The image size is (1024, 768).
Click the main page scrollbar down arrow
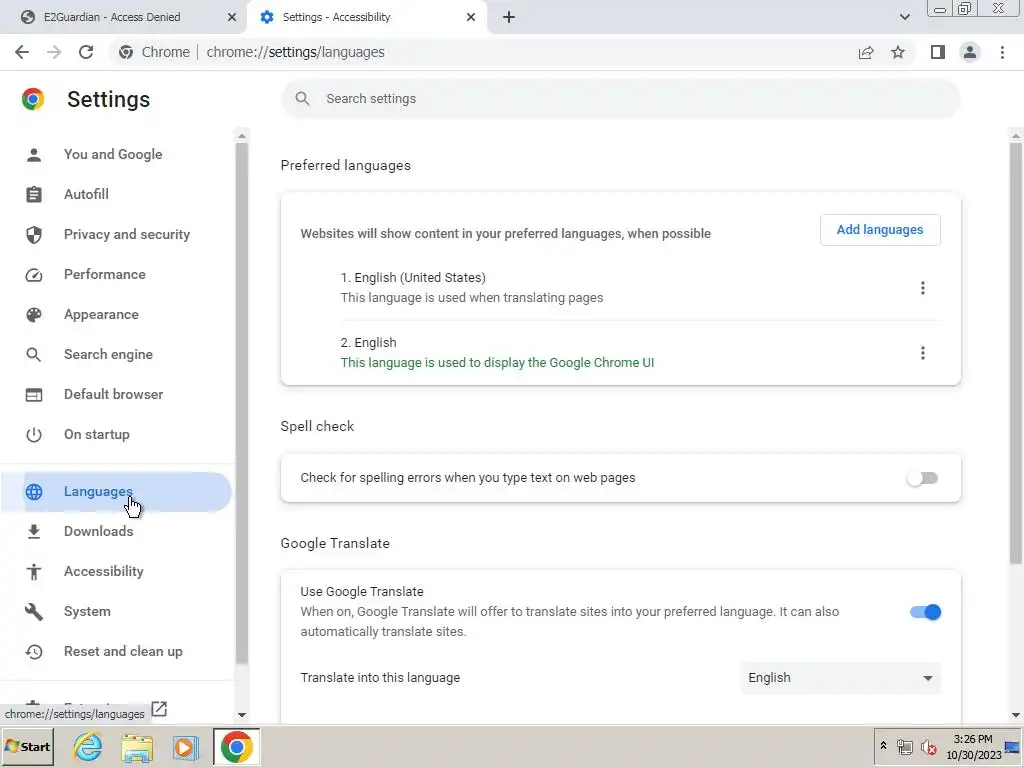pyautogui.click(x=1016, y=715)
